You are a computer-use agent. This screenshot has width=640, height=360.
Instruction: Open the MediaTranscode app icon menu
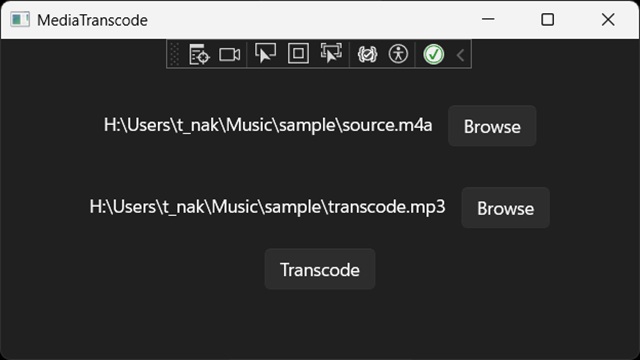pos(20,20)
